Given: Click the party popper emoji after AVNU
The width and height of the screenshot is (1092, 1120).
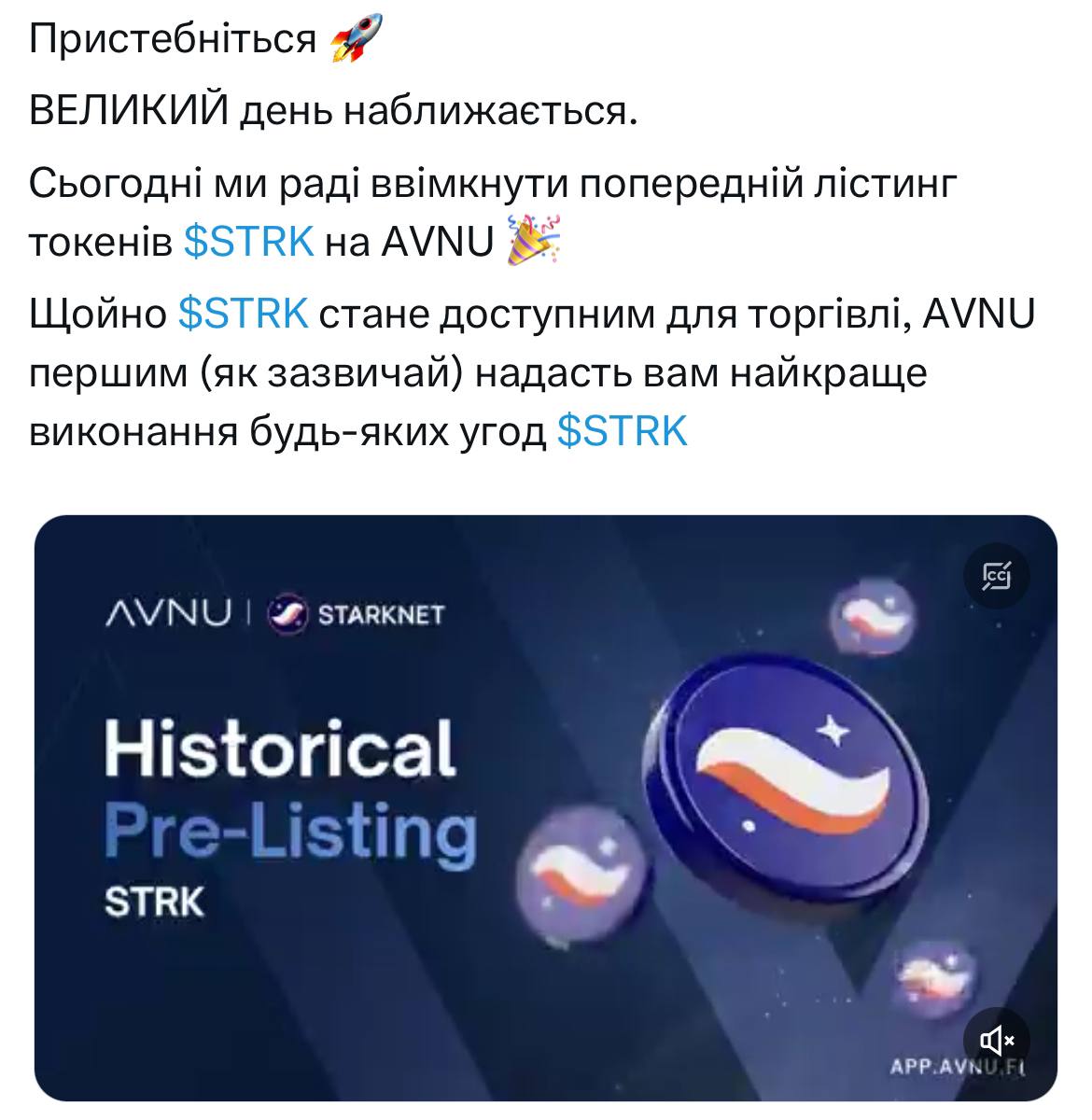Looking at the screenshot, I should (x=533, y=240).
